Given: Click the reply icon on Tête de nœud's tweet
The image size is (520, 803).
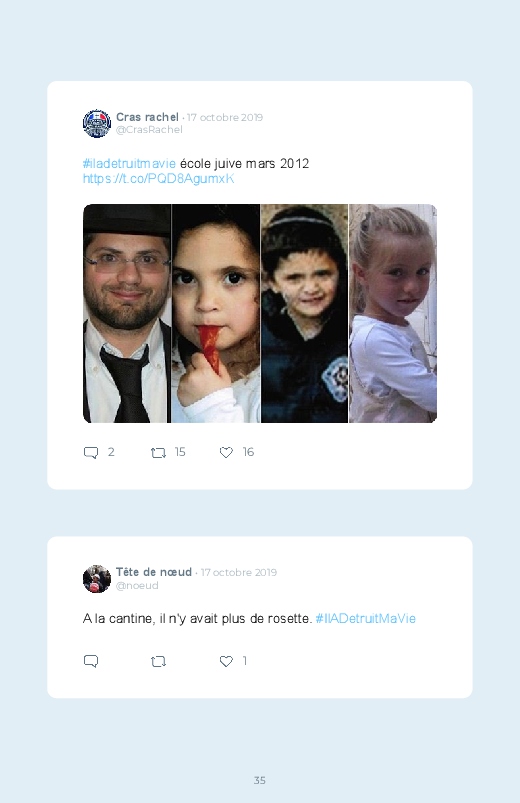Looking at the screenshot, I should (91, 661).
